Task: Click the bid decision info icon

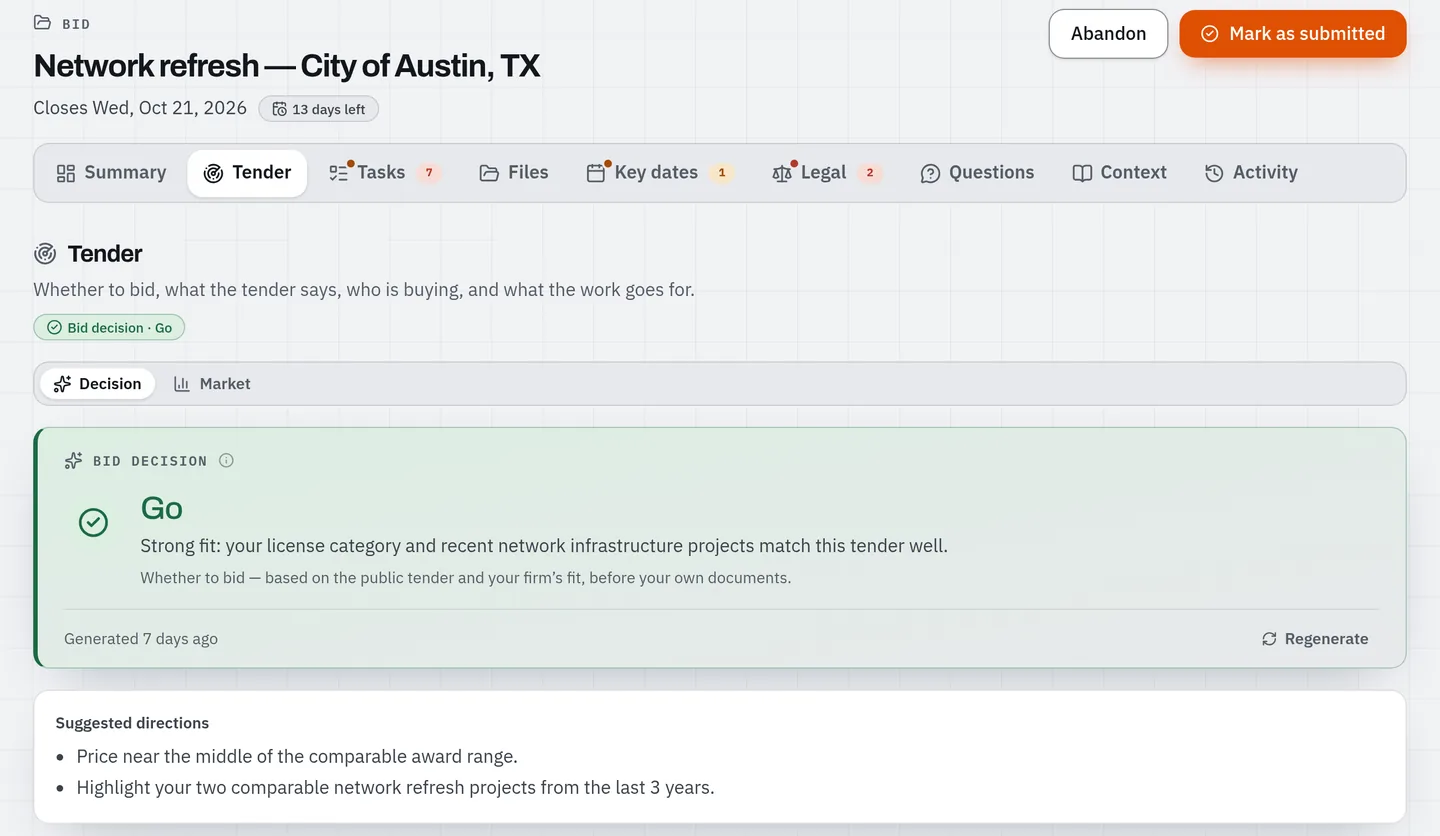Action: point(226,461)
